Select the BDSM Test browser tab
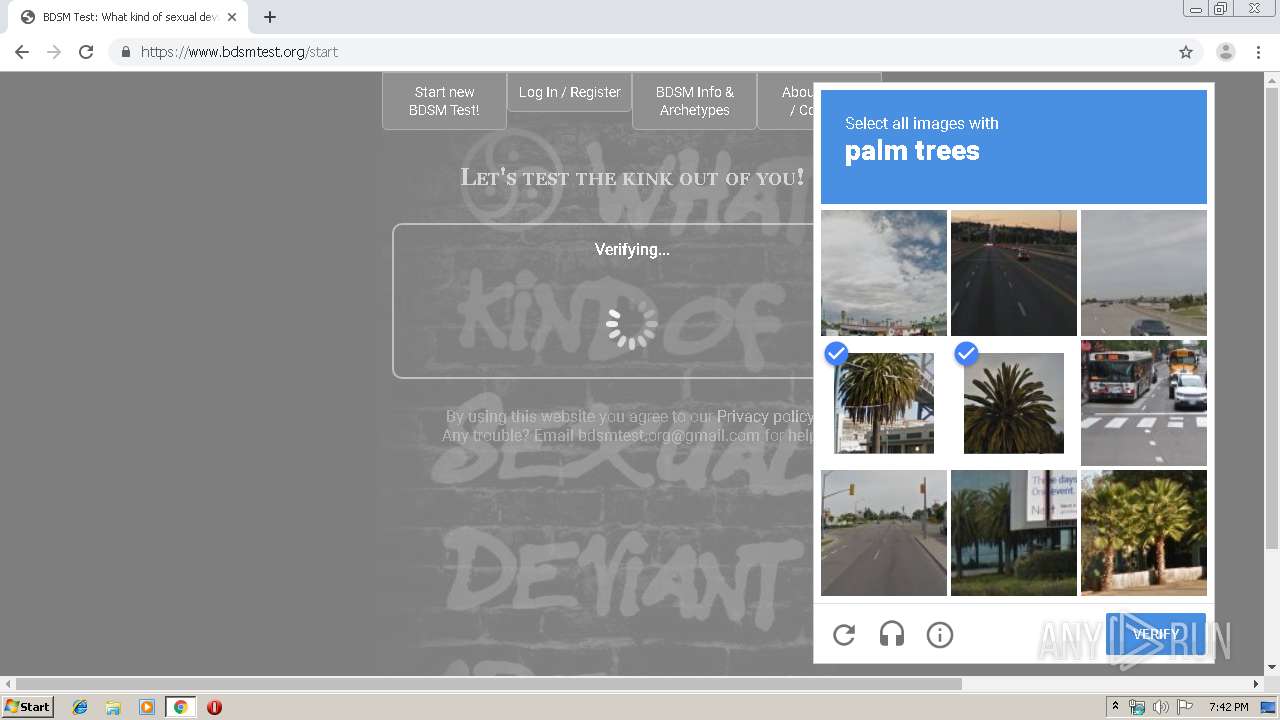Image resolution: width=1280 pixels, height=720 pixels. click(130, 17)
